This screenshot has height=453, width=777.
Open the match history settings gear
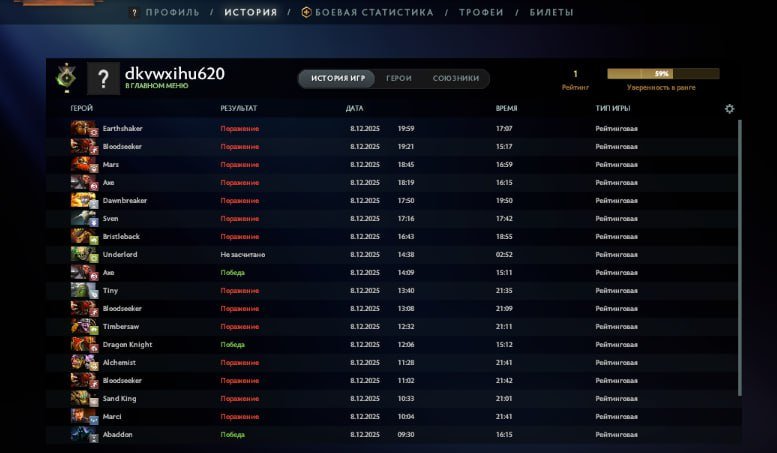(729, 109)
